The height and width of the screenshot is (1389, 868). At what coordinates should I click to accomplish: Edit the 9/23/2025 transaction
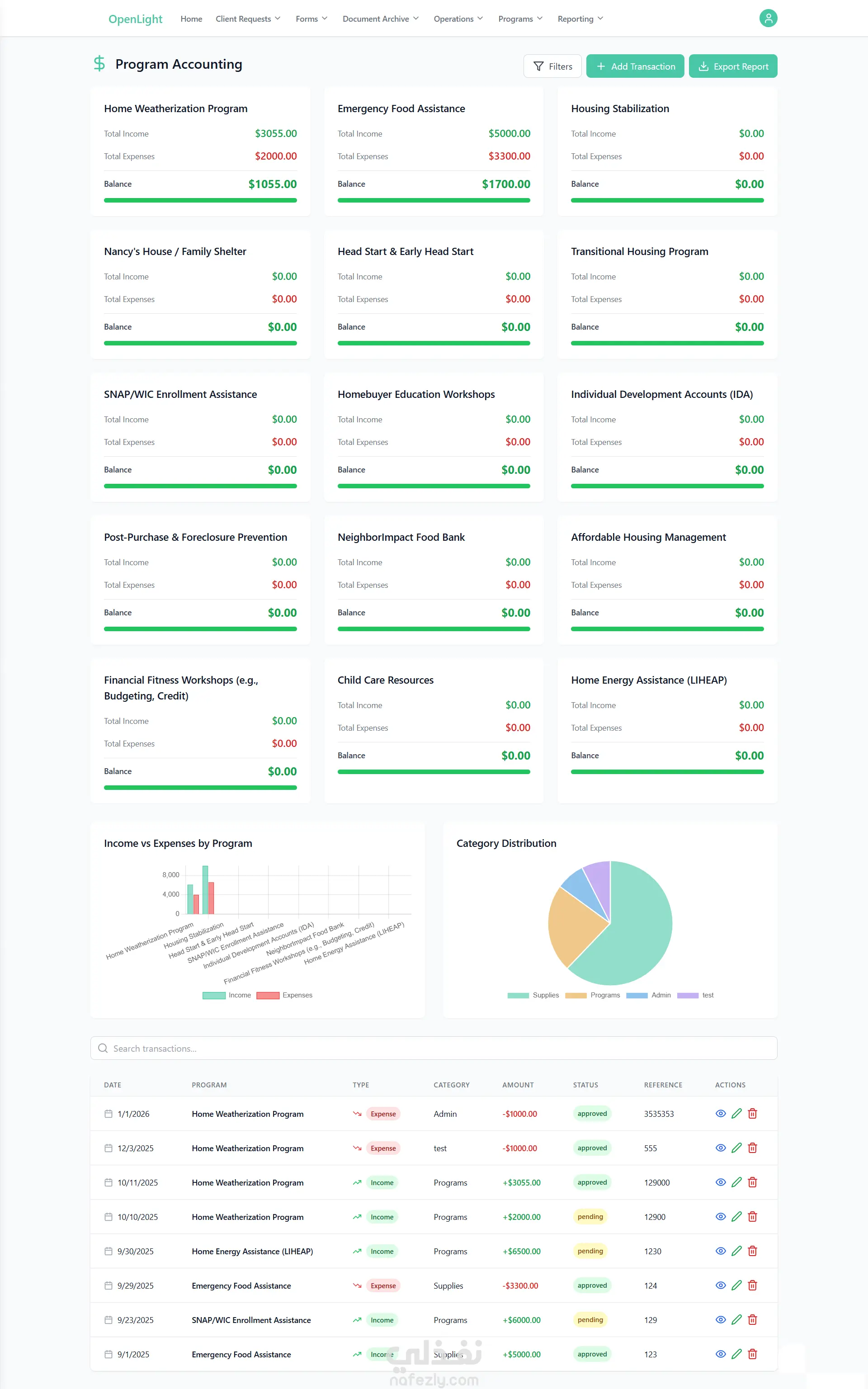(x=736, y=1320)
